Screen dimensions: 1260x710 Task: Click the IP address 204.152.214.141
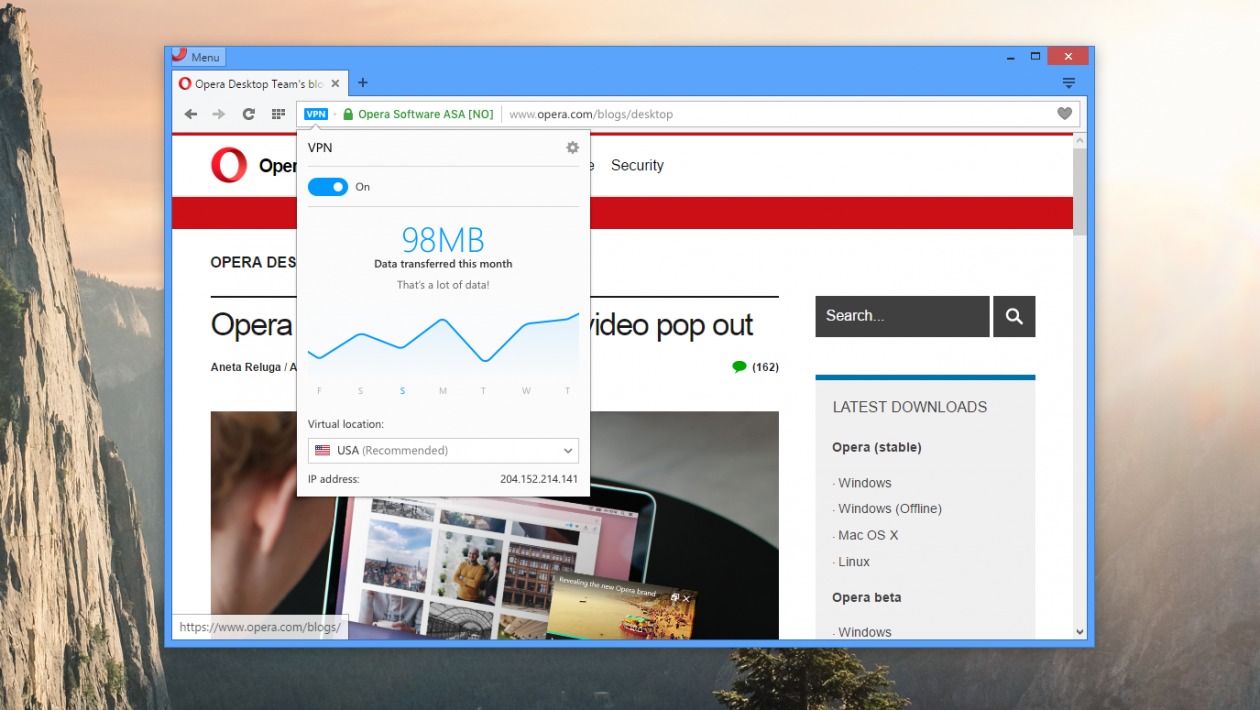pyautogui.click(x=539, y=479)
